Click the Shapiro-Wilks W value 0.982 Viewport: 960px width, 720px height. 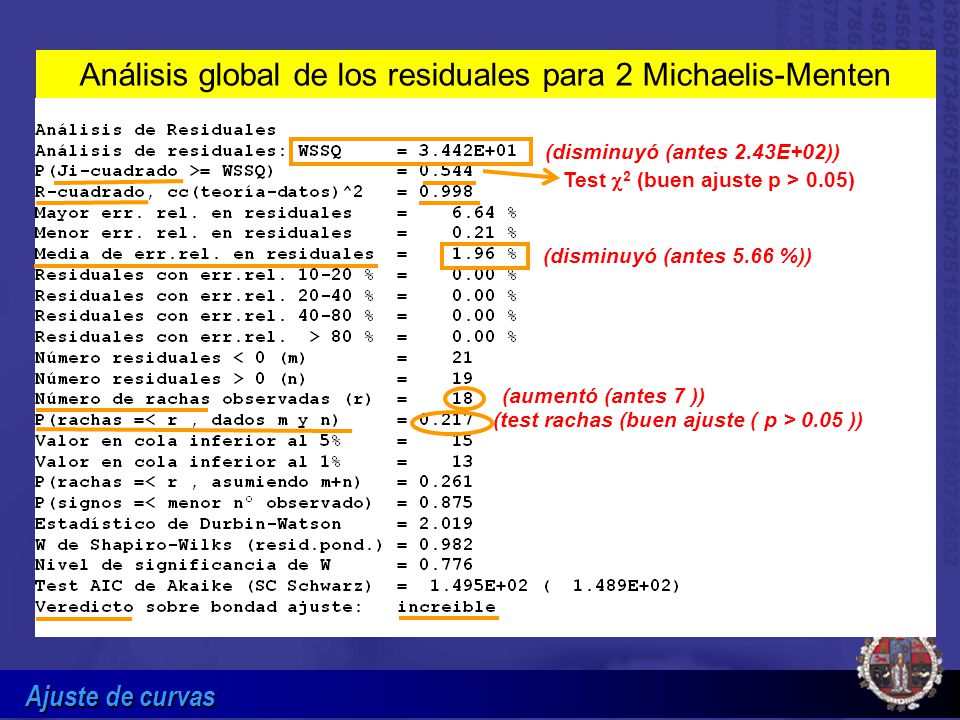446,545
